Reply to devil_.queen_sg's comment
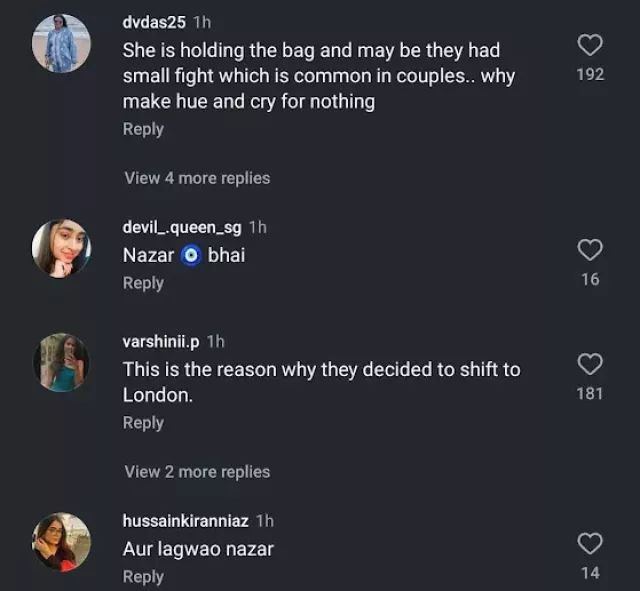 tap(143, 283)
